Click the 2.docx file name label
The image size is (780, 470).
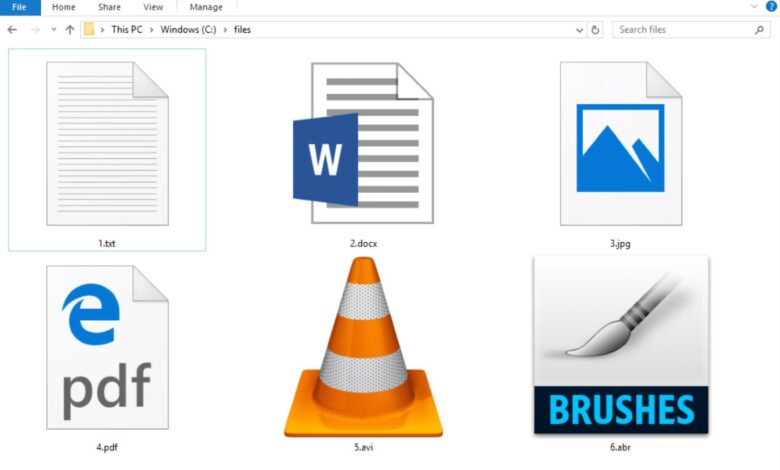pyautogui.click(x=363, y=244)
